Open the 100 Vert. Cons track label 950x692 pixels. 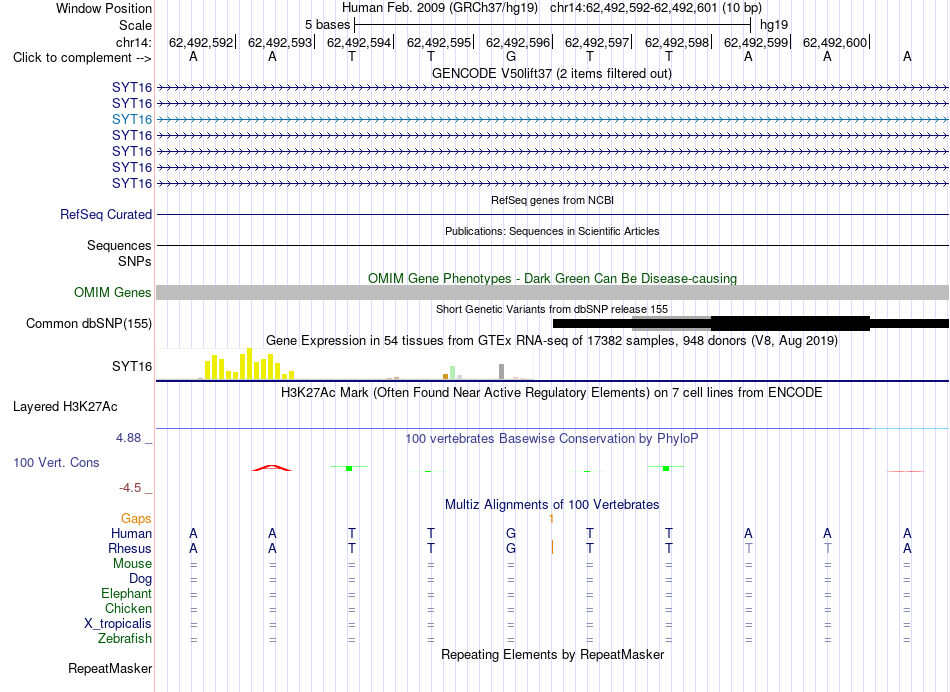[x=56, y=462]
